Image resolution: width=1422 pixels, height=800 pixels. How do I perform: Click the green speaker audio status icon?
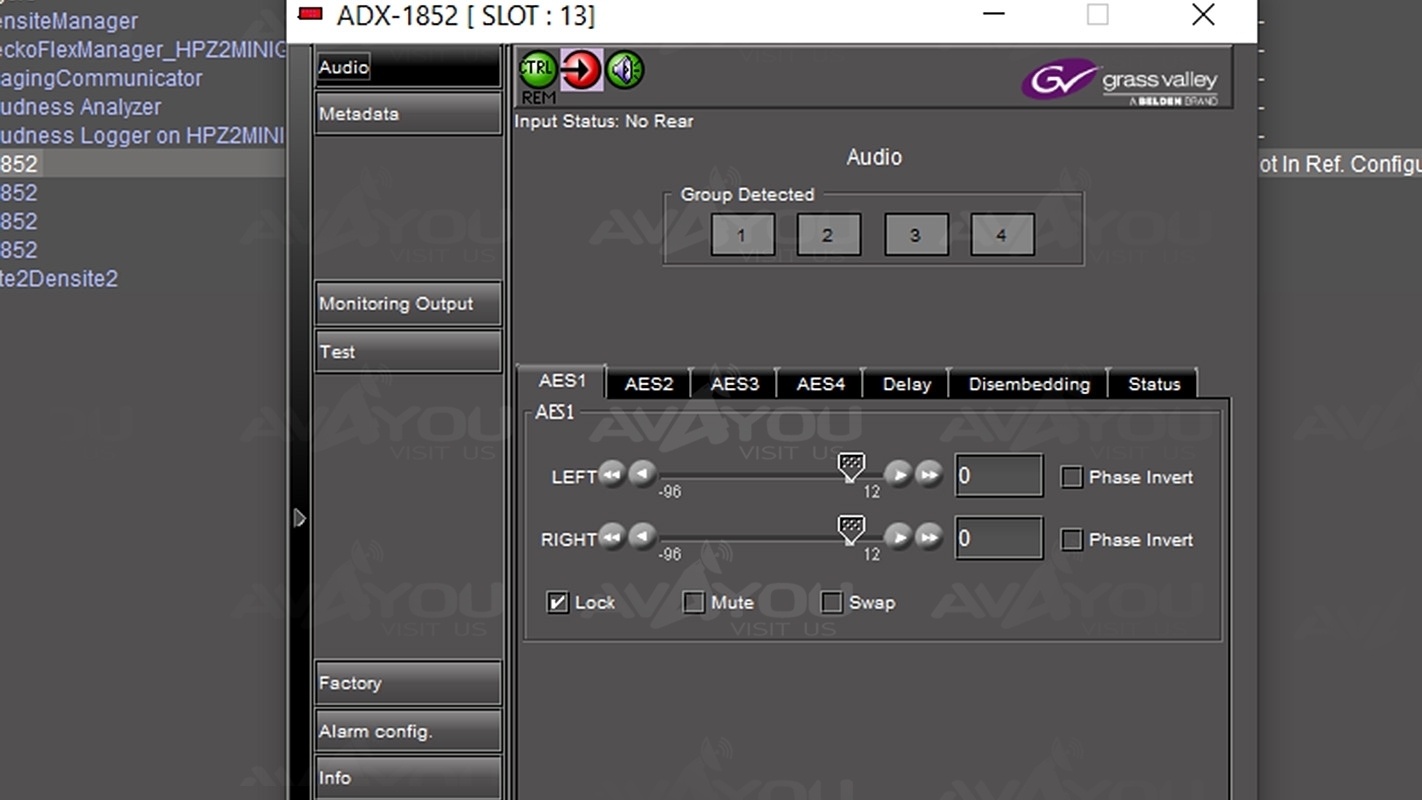[x=625, y=70]
